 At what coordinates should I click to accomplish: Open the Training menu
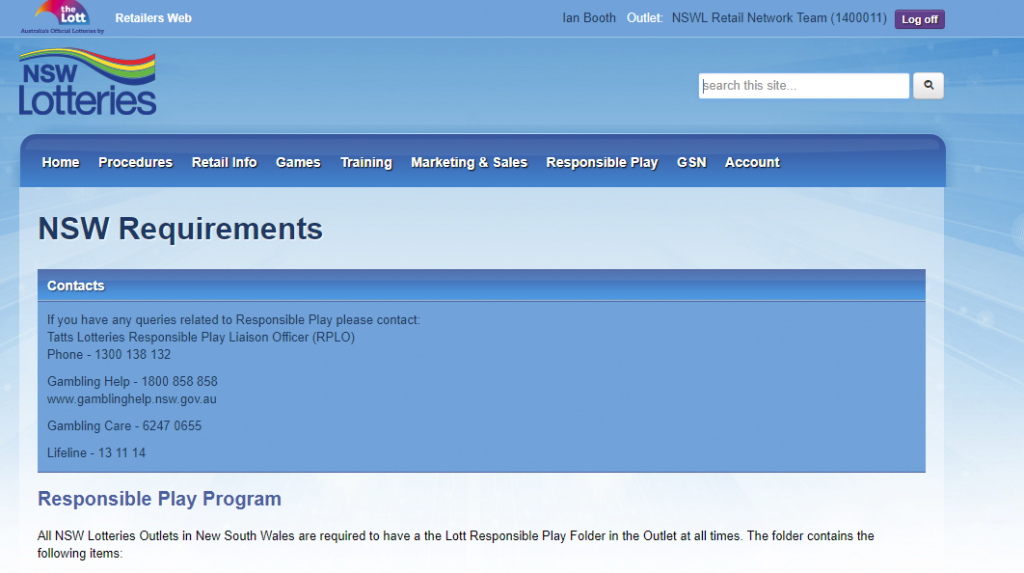(x=366, y=163)
